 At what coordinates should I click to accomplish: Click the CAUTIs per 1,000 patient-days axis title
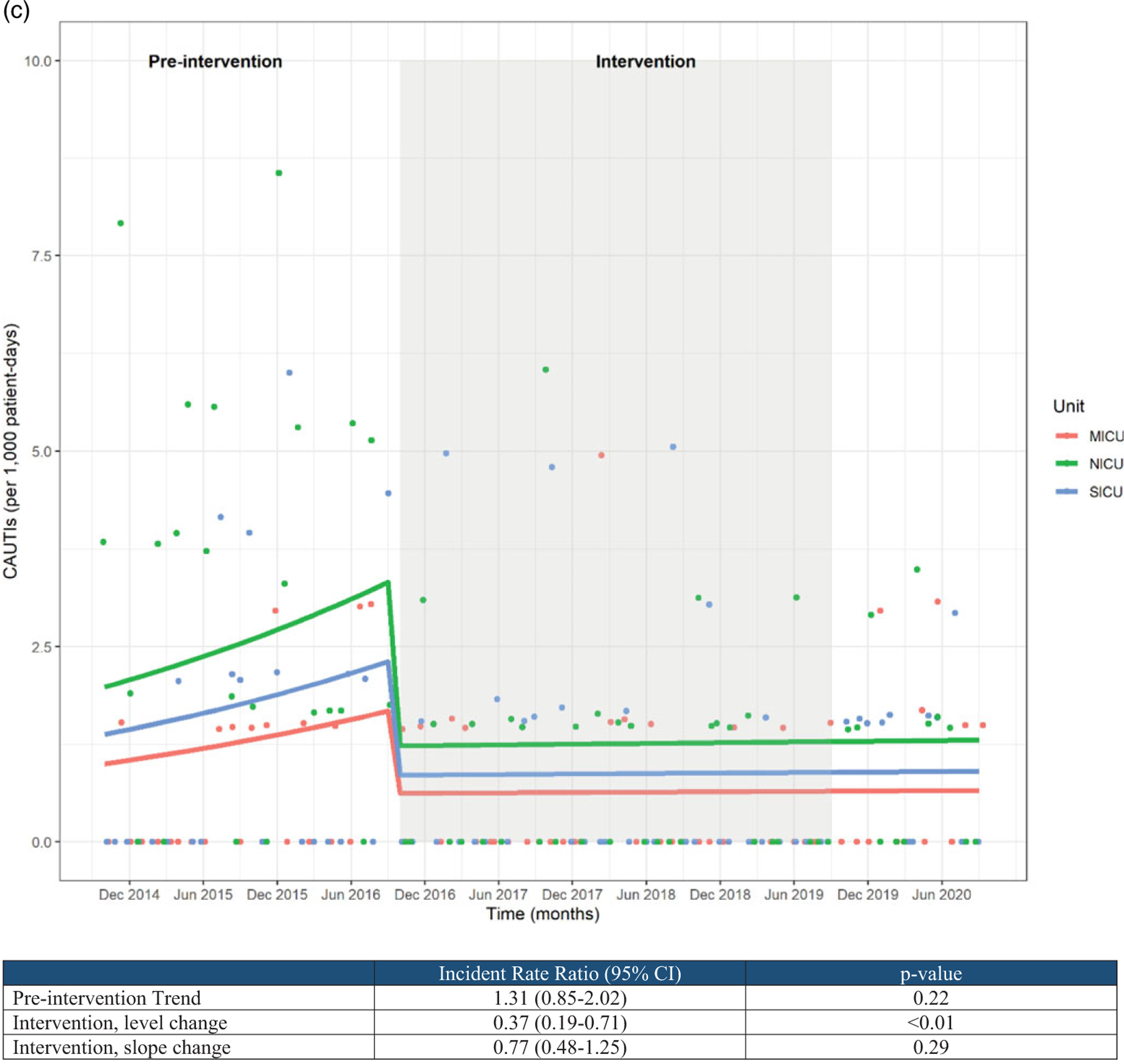(11, 451)
